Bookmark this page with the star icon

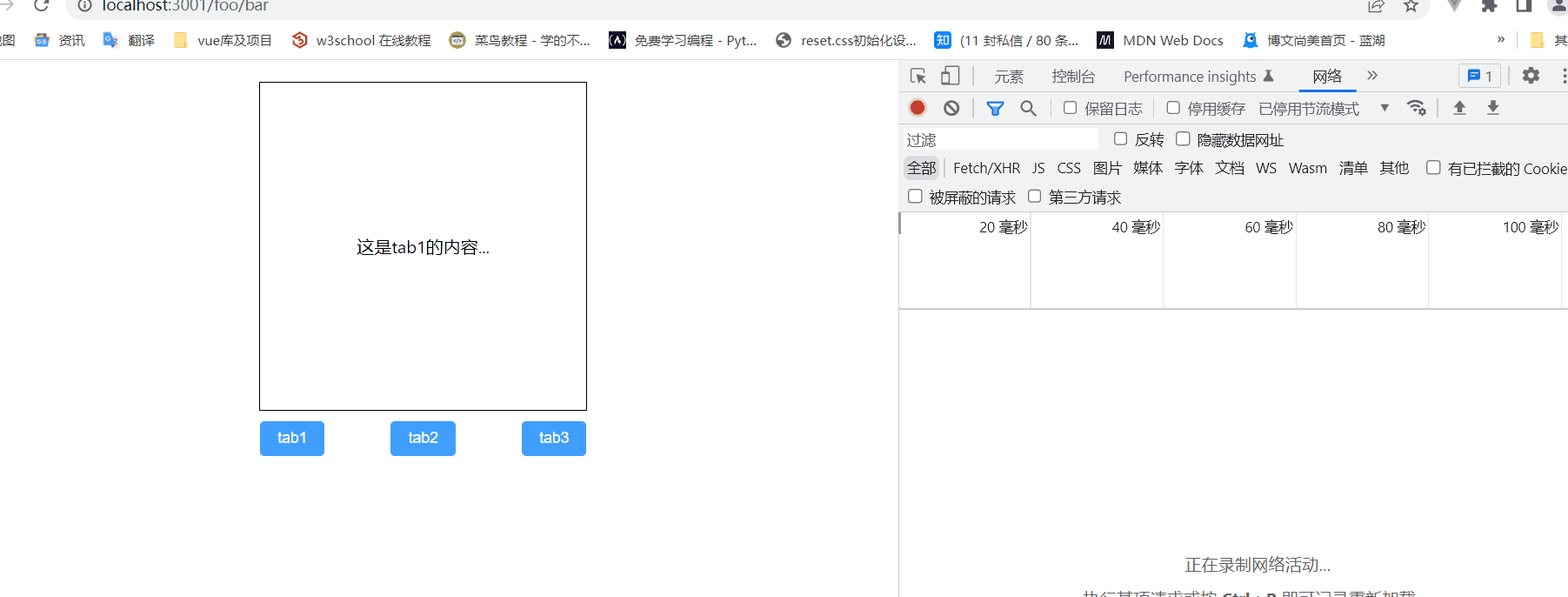point(1411,6)
